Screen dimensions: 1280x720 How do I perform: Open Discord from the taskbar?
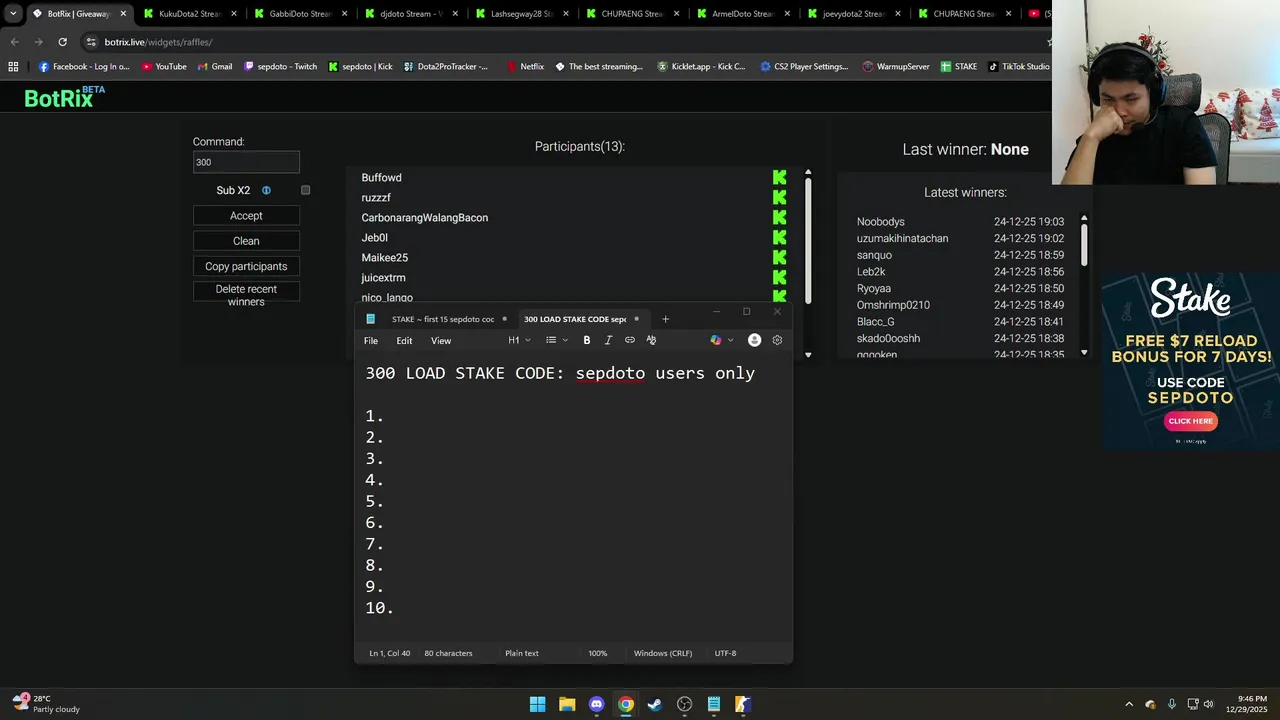click(x=596, y=704)
